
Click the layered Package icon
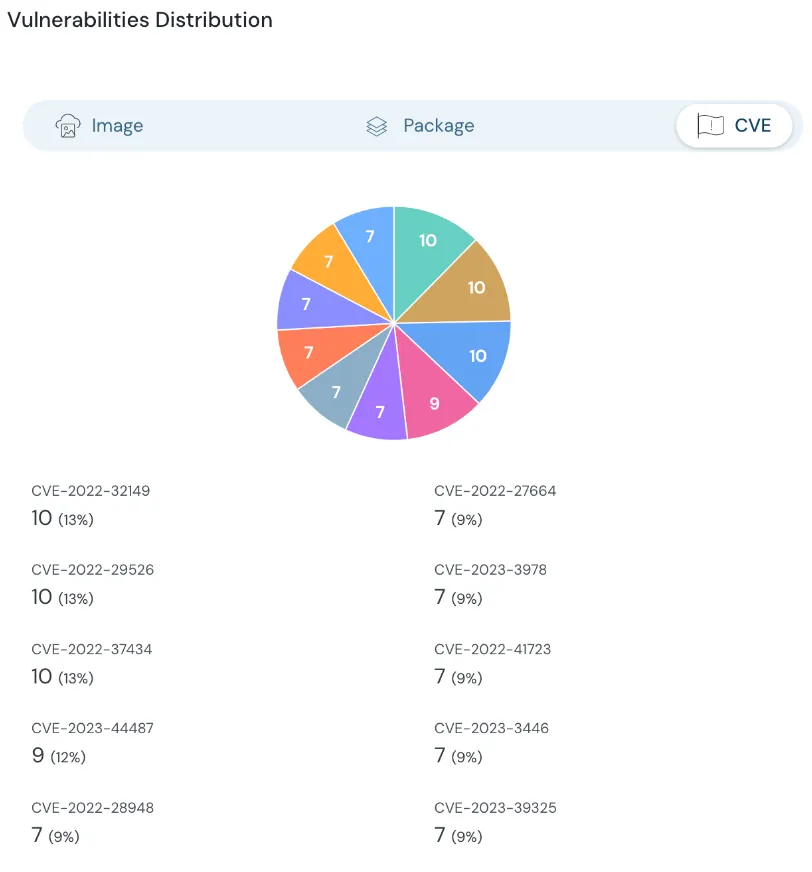[x=375, y=125]
